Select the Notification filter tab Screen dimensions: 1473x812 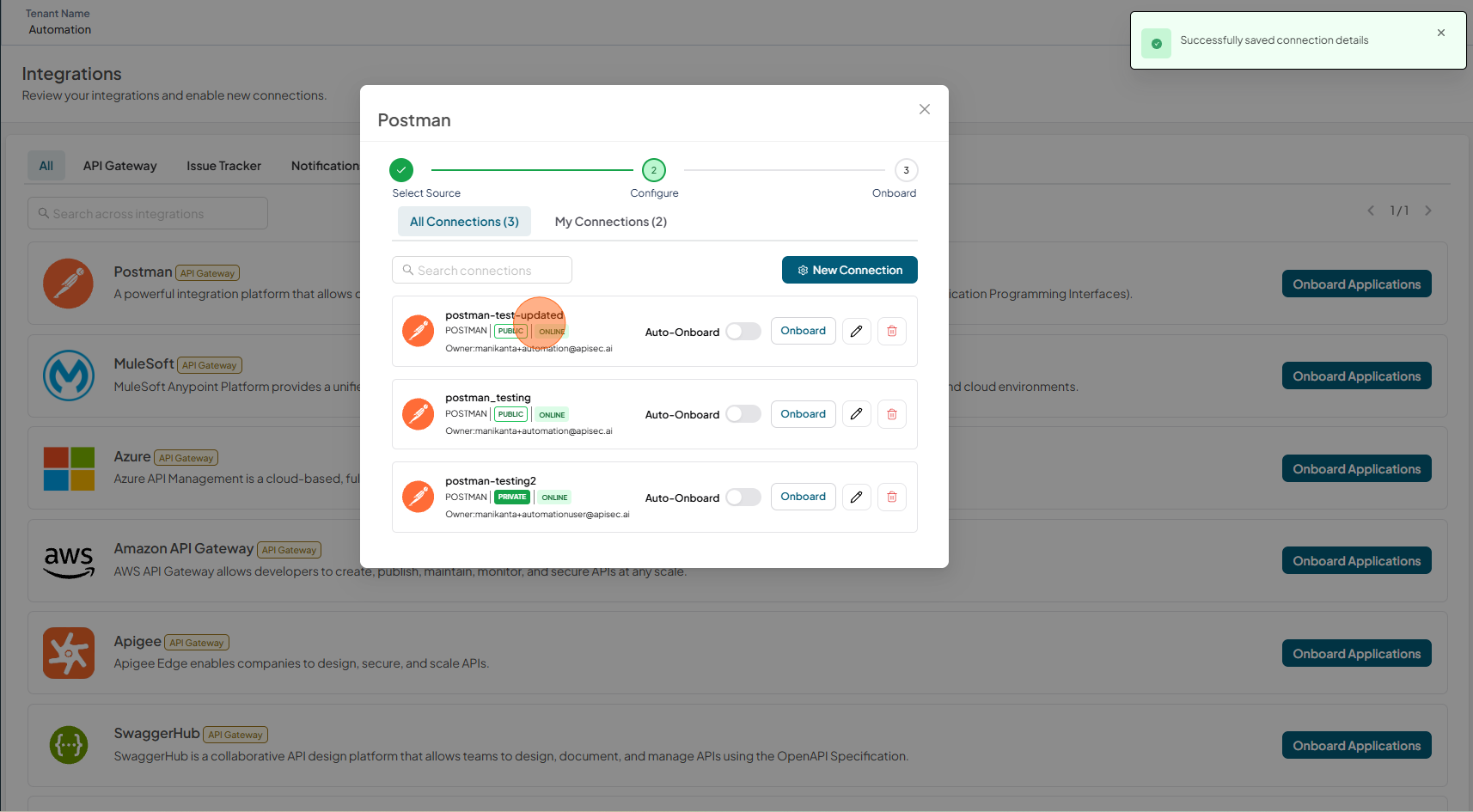[325, 166]
